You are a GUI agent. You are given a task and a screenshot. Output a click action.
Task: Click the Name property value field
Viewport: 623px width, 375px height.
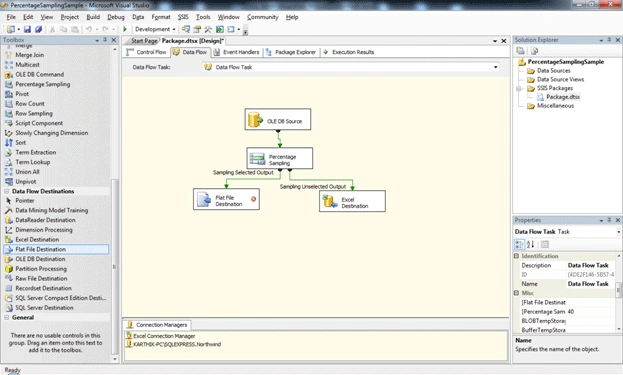click(x=590, y=284)
